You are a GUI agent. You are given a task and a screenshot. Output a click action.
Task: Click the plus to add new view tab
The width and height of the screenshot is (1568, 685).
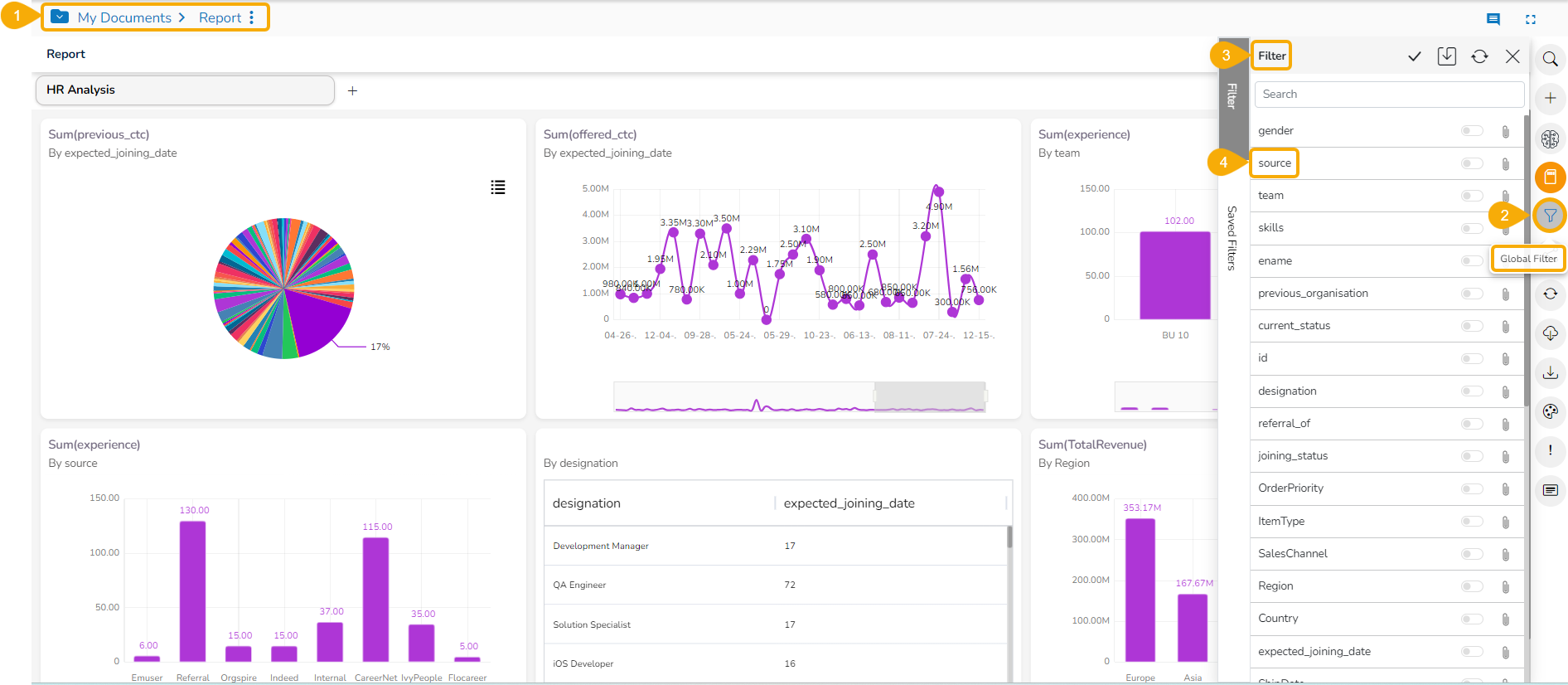click(x=352, y=90)
